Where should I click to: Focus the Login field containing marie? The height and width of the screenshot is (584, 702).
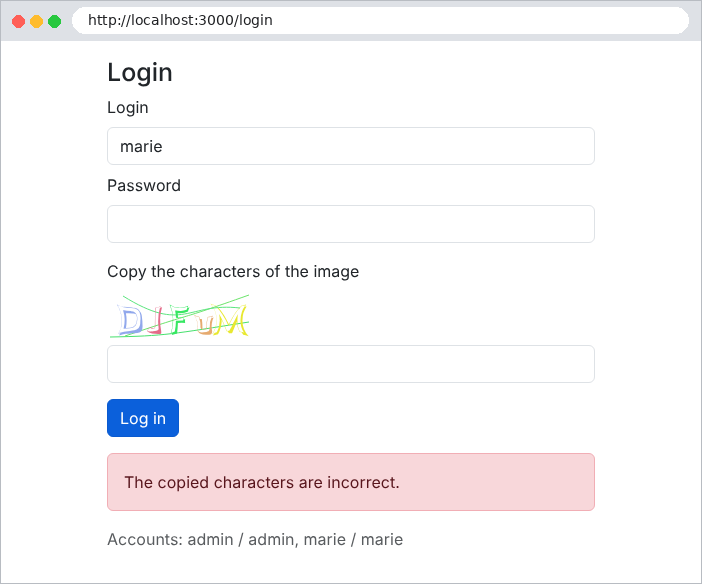(351, 146)
